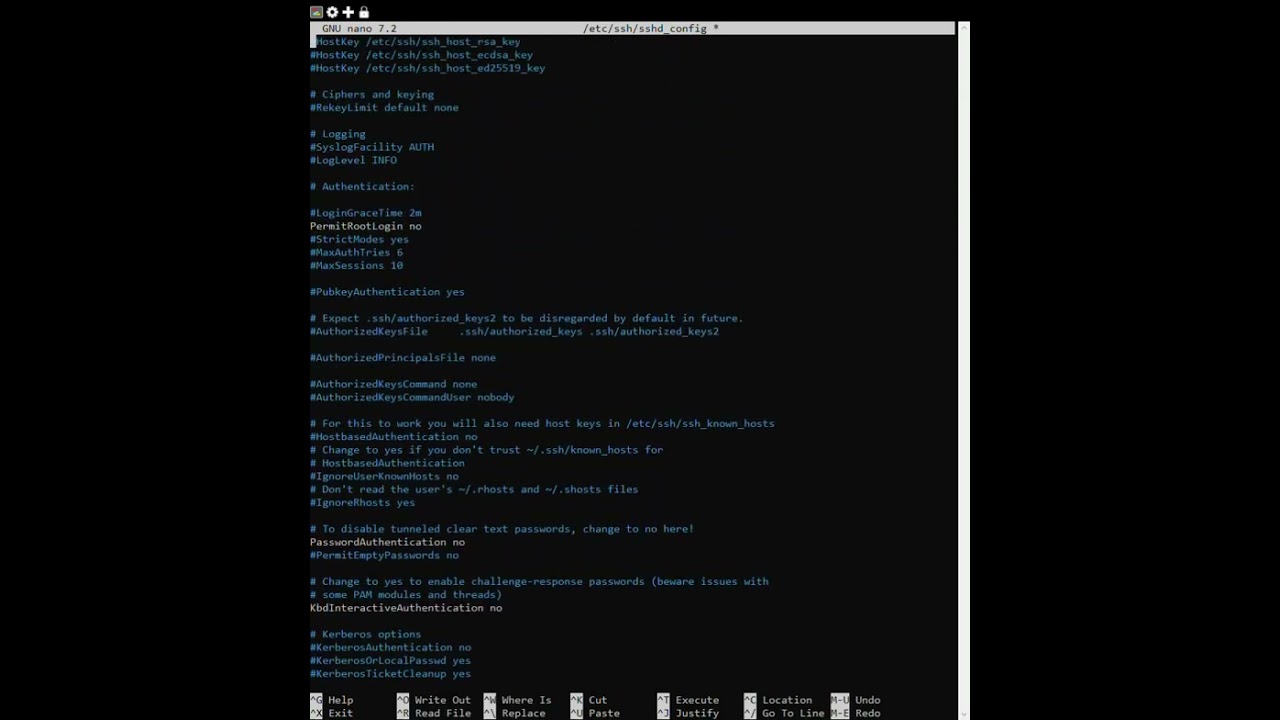Click the #StrictModes yes line
This screenshot has height=720, width=1280.
[359, 239]
